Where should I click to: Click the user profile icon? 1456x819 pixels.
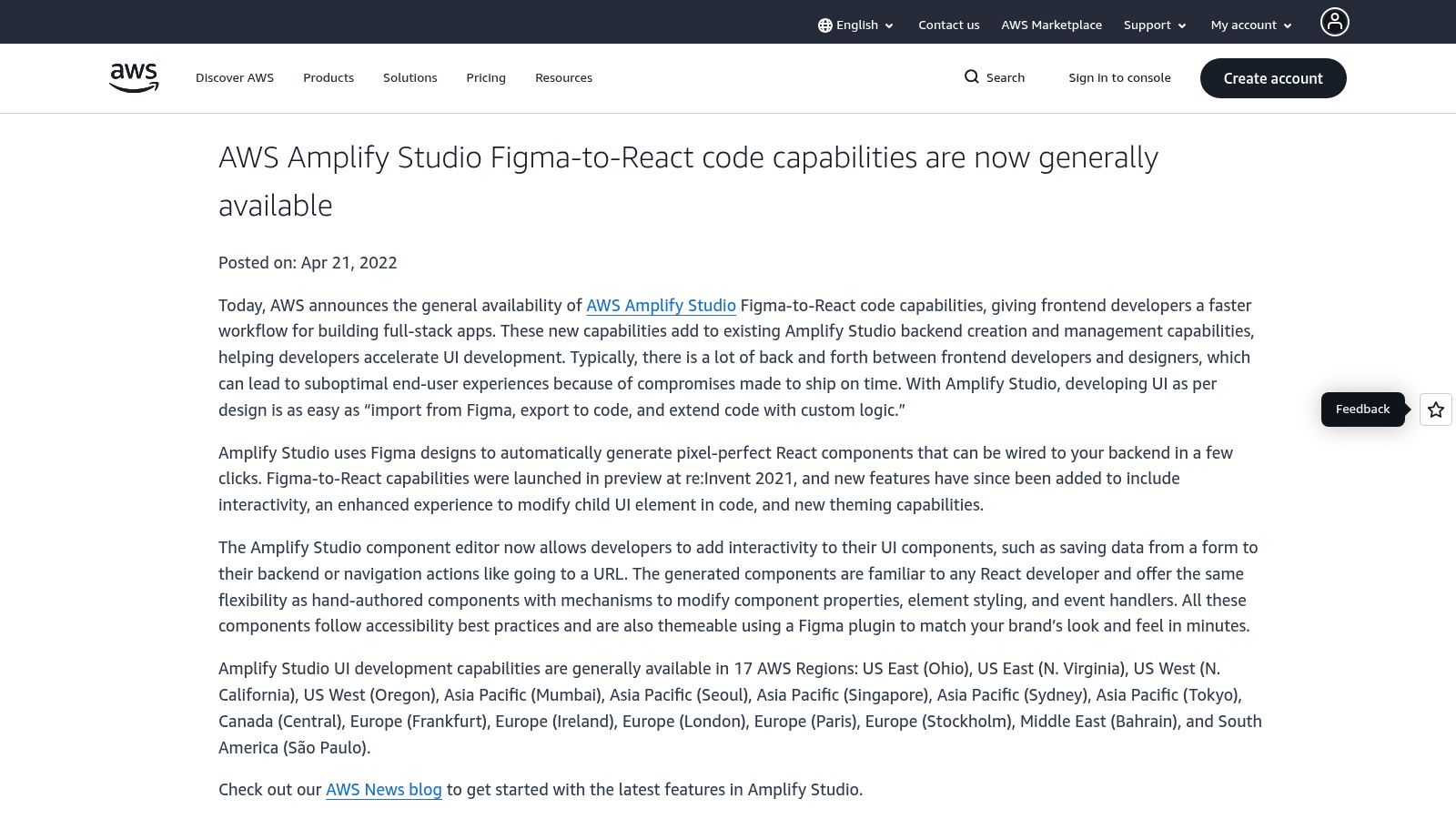pyautogui.click(x=1334, y=21)
